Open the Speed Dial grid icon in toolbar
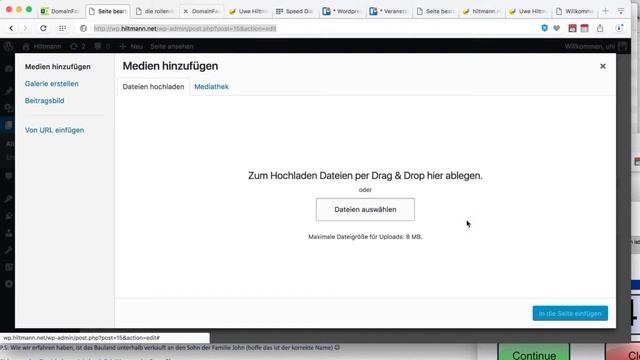The width and height of the screenshot is (640, 360). point(62,28)
